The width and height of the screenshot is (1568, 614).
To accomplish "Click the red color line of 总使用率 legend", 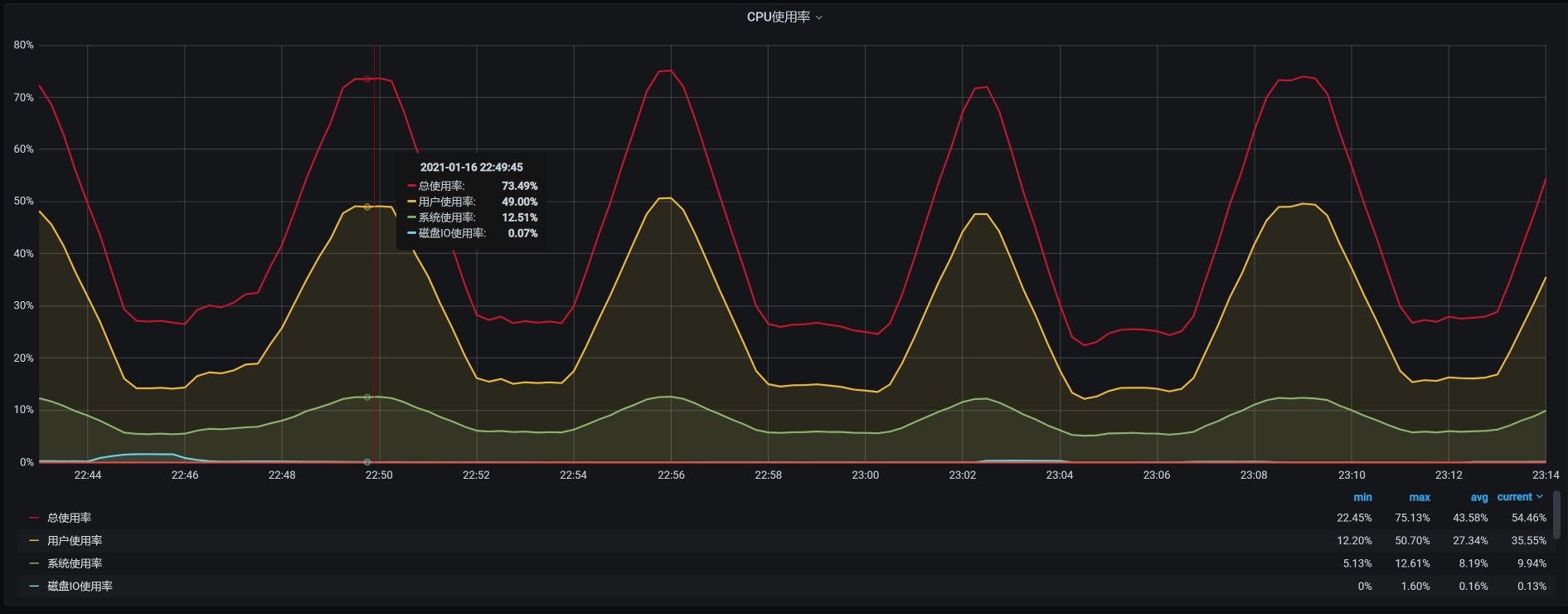I will click(x=34, y=518).
